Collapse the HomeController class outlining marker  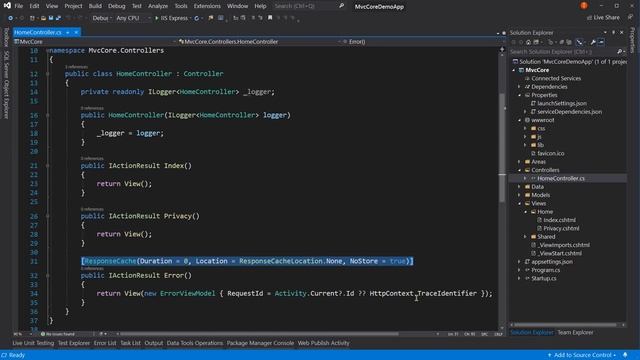click(x=48, y=74)
